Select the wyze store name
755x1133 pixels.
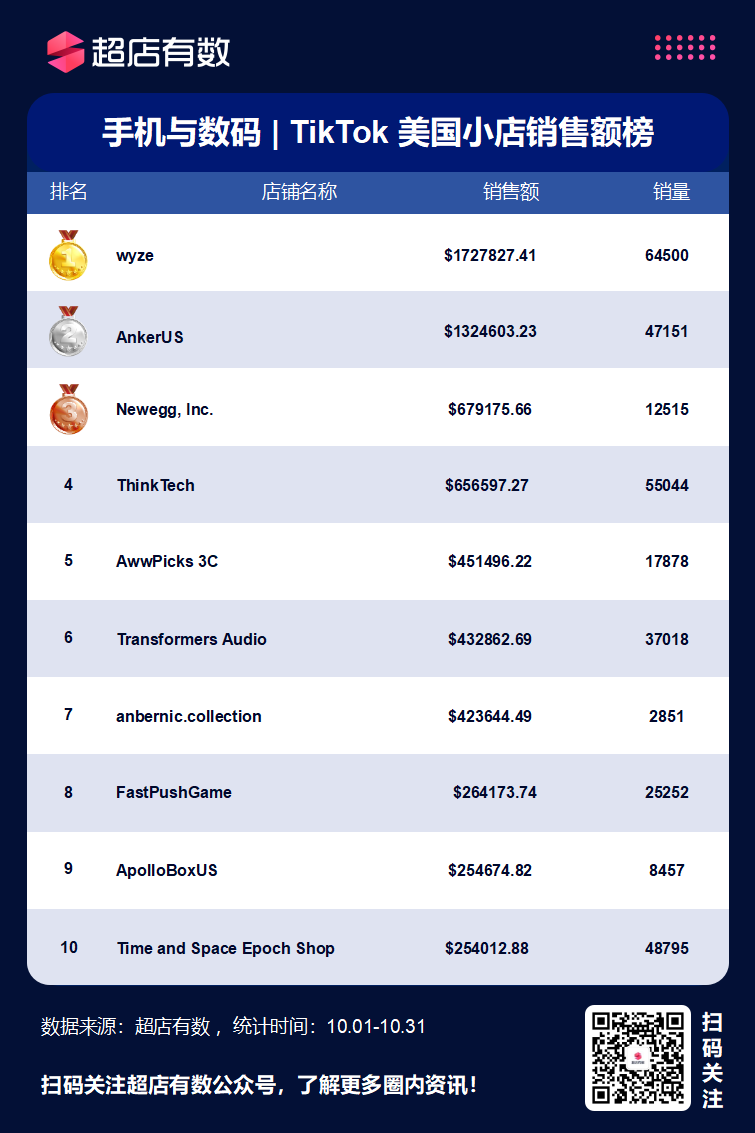tap(135, 256)
